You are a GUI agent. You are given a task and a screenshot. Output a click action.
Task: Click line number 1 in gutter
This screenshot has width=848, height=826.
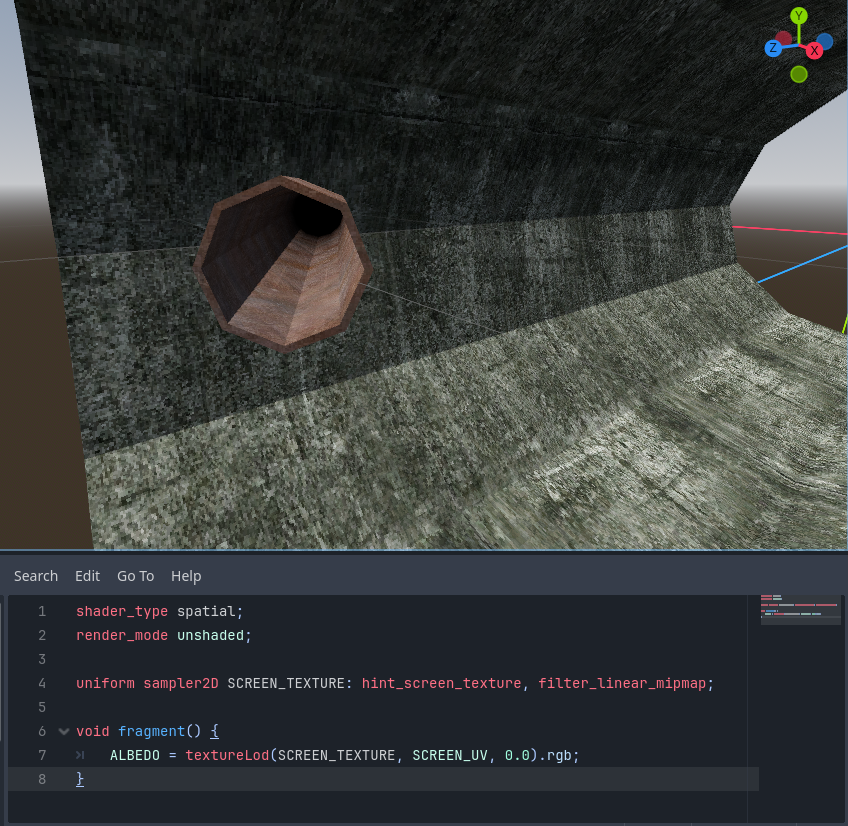tap(42, 612)
